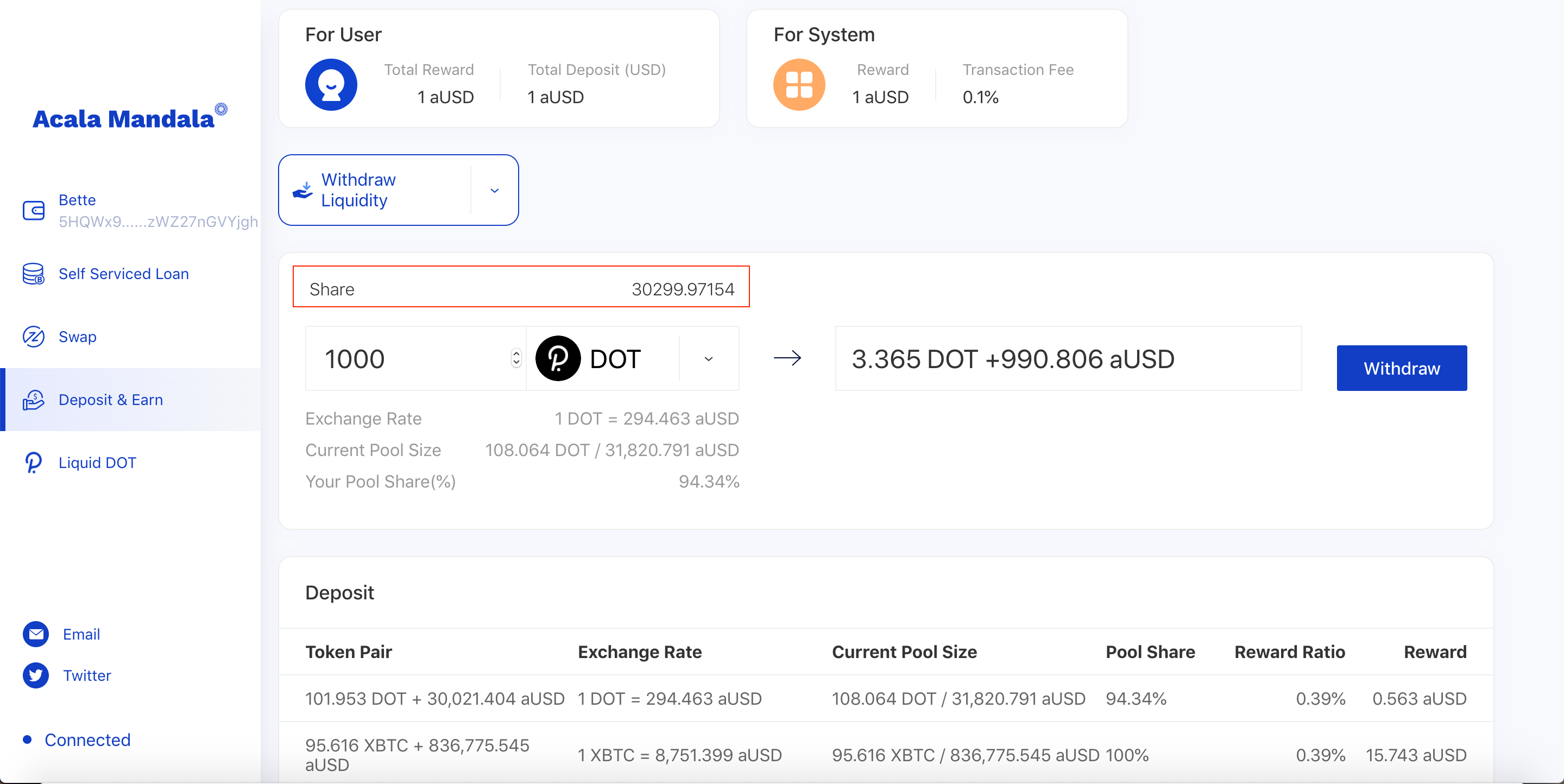Select Deposit & Earn in sidebar
This screenshot has height=784, width=1564.
point(130,400)
